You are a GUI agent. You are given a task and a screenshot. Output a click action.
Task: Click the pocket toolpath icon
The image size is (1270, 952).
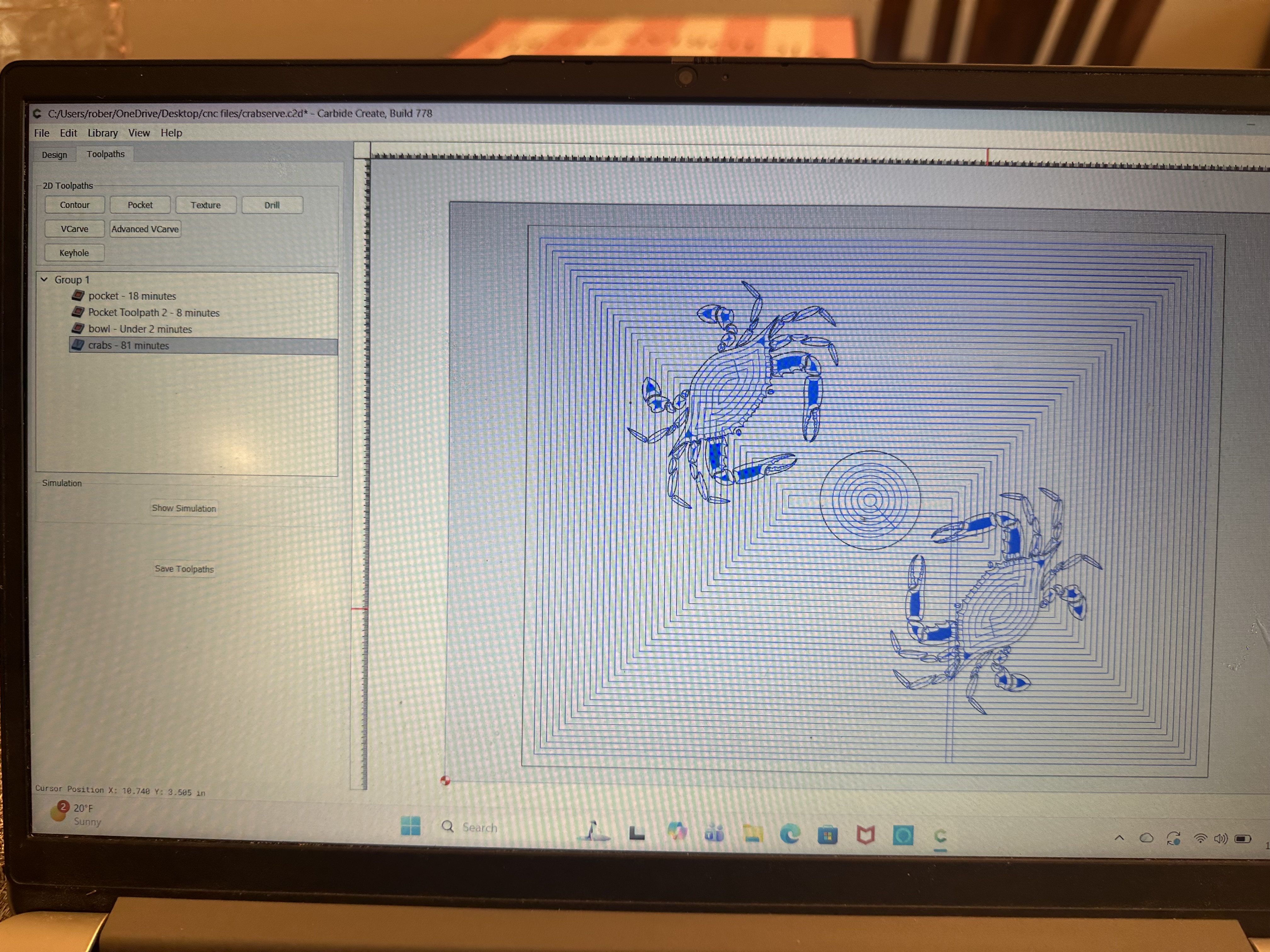tap(78, 296)
